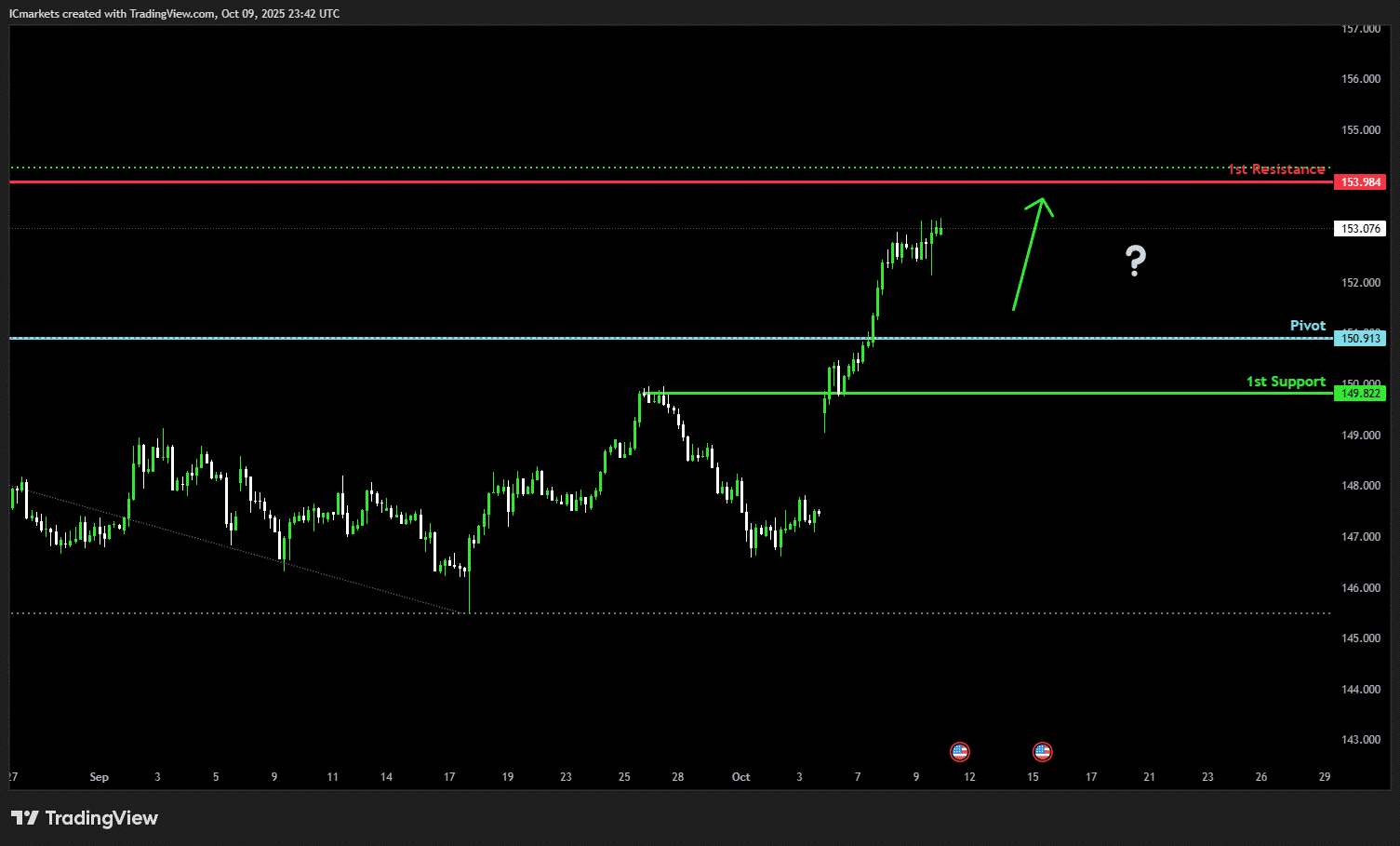The height and width of the screenshot is (846, 1400).
Task: Click the ICmarkets TradingView.com header text
Action: pyautogui.click(x=174, y=14)
